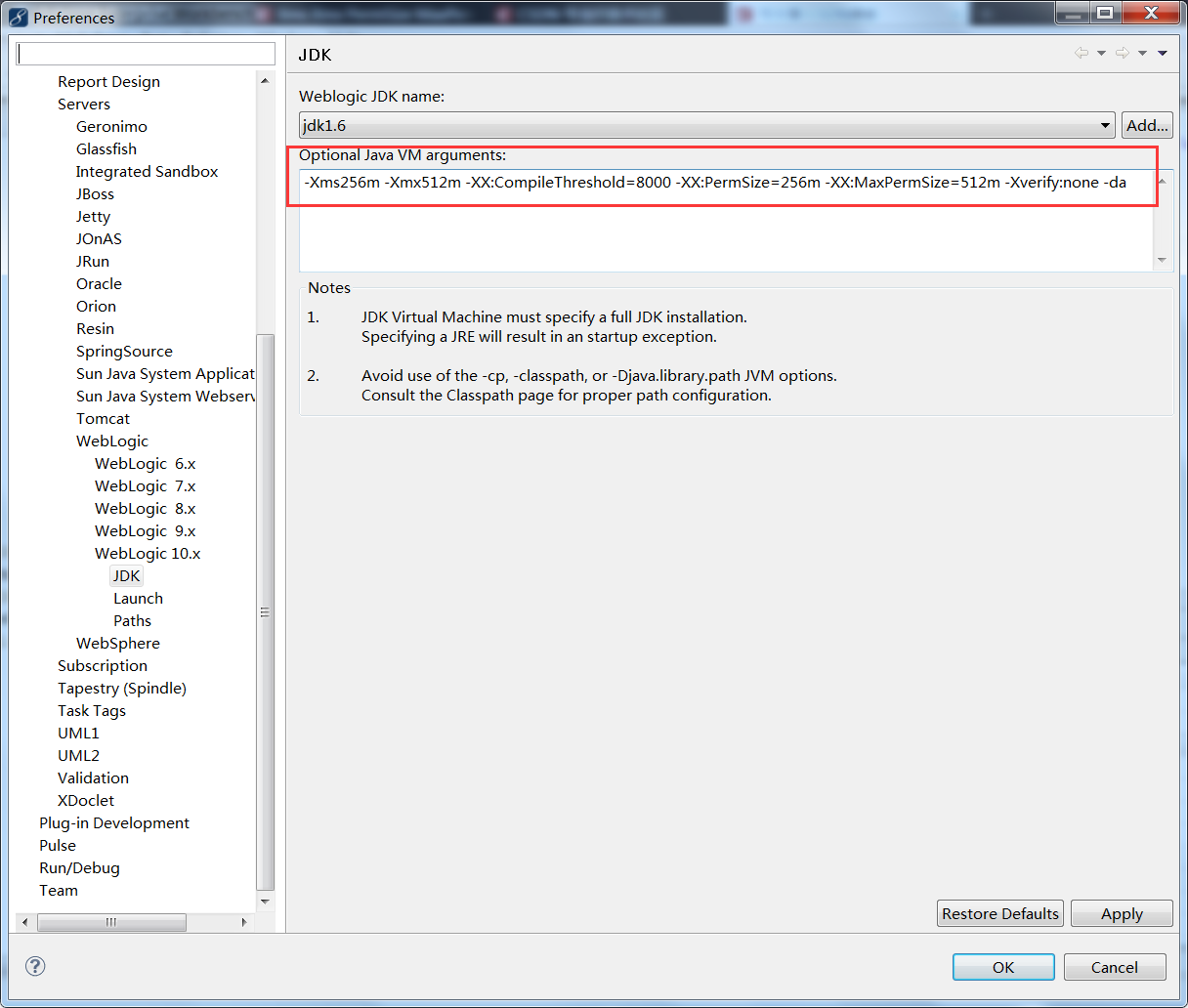Viewport: 1188px width, 1008px height.
Task: Click the back navigation arrow icon
Action: 1082,53
